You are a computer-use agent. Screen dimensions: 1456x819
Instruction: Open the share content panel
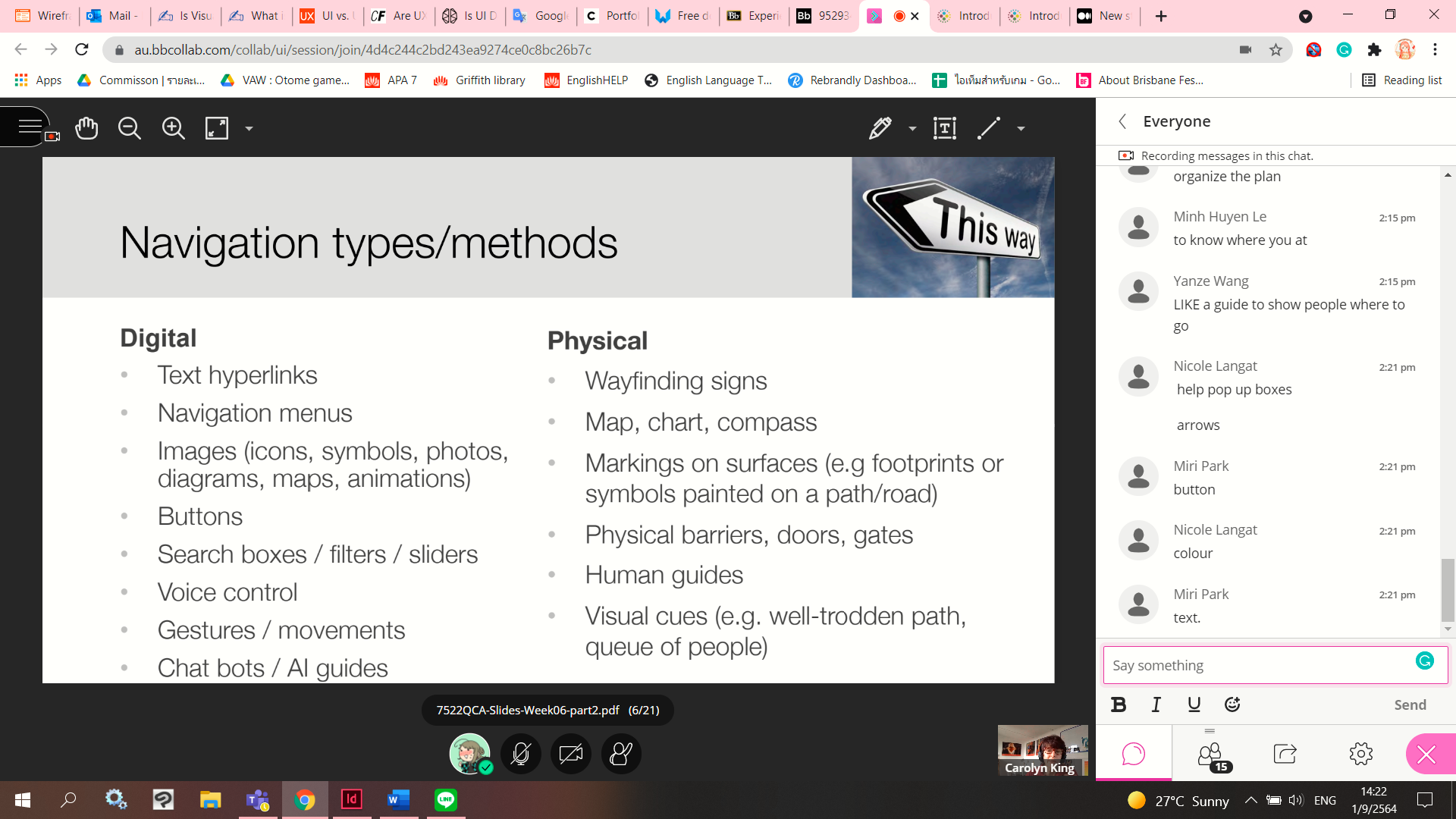1285,754
